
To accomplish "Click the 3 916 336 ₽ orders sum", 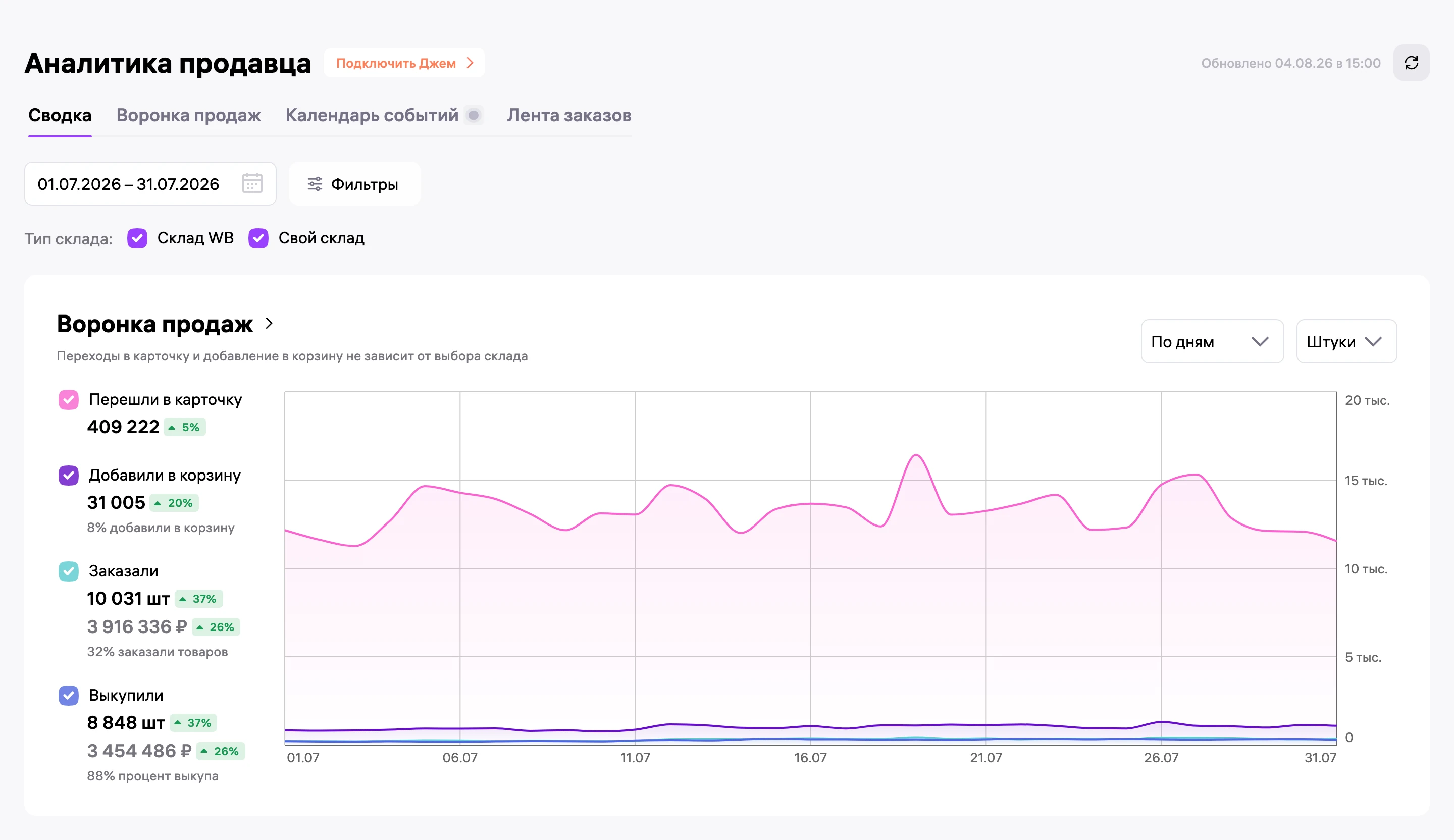I will coord(137,626).
